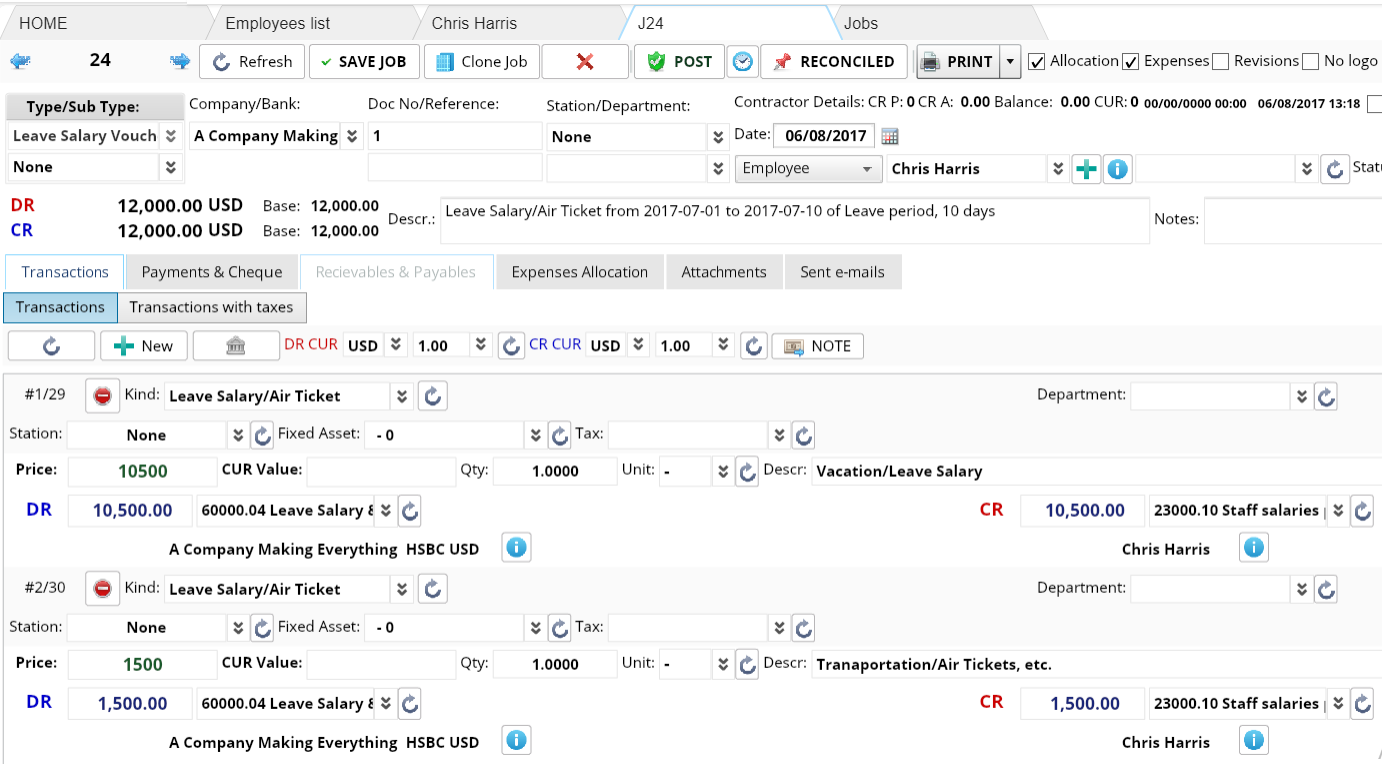Click the Clone Job button
The image size is (1382, 764).
(x=482, y=62)
